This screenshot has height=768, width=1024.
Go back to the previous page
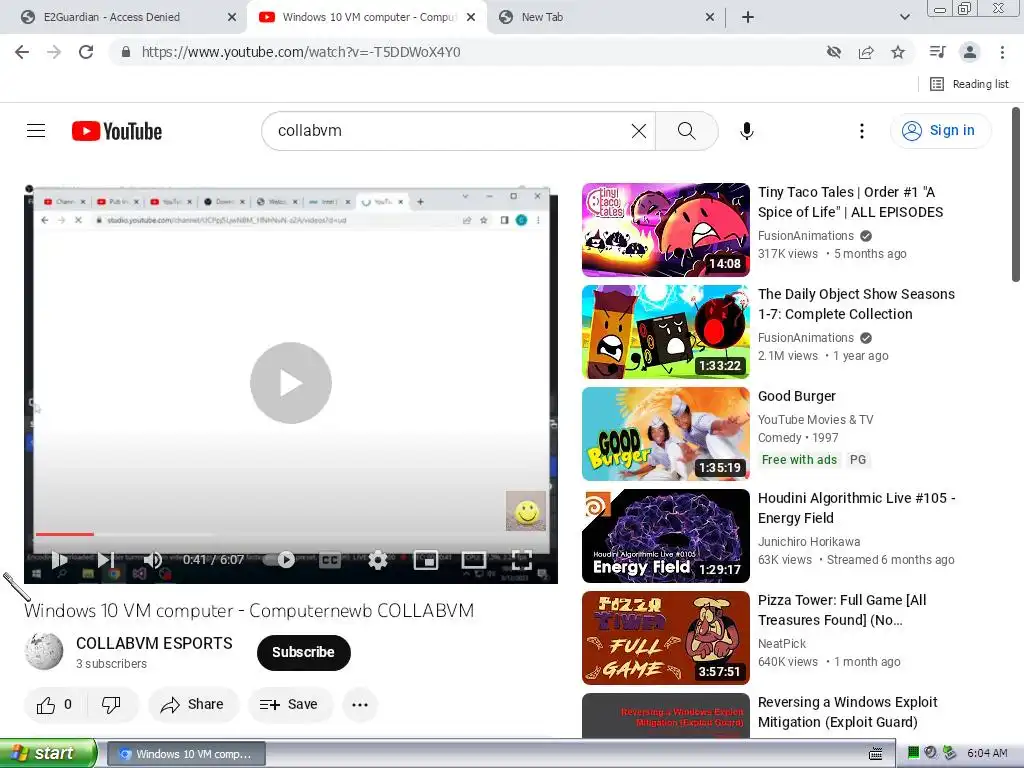[x=22, y=52]
